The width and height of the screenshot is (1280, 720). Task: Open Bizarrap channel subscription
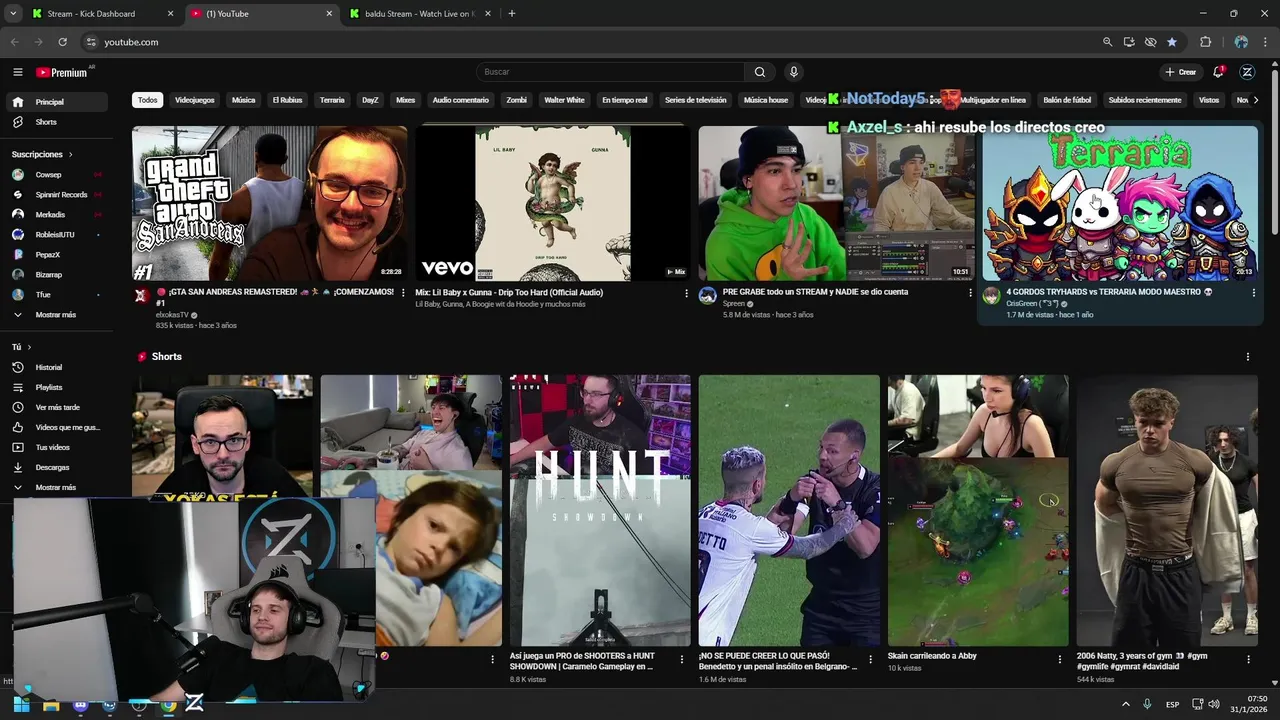(x=56, y=275)
